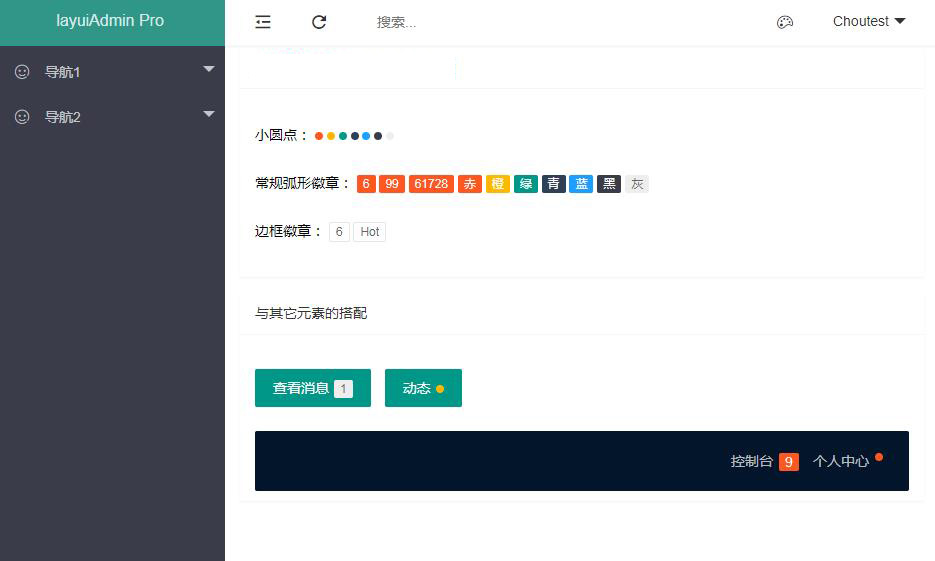The height and width of the screenshot is (561, 935).
Task: Open the theme palette icon
Action: tap(785, 22)
